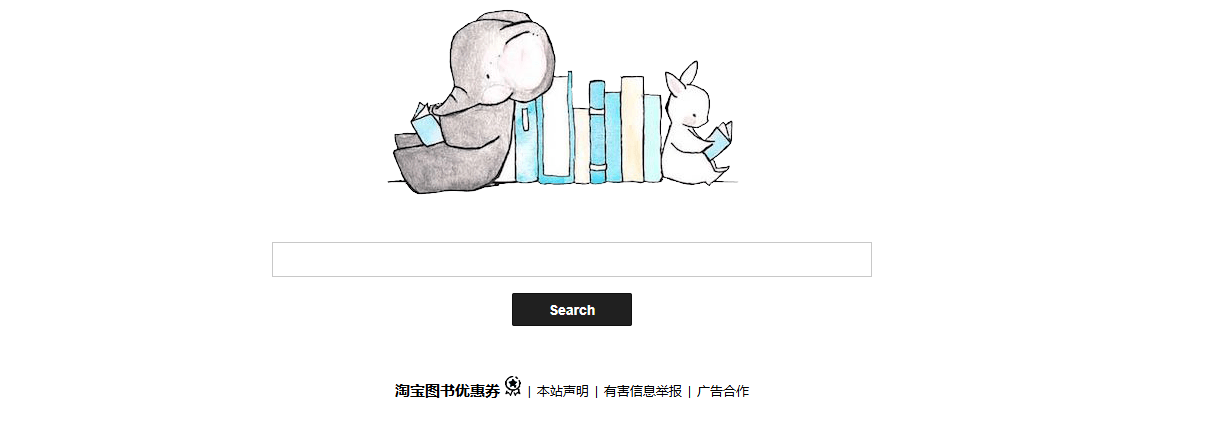Open the 本站声明 link
Viewport: 1217px width, 448px height.
[x=563, y=391]
